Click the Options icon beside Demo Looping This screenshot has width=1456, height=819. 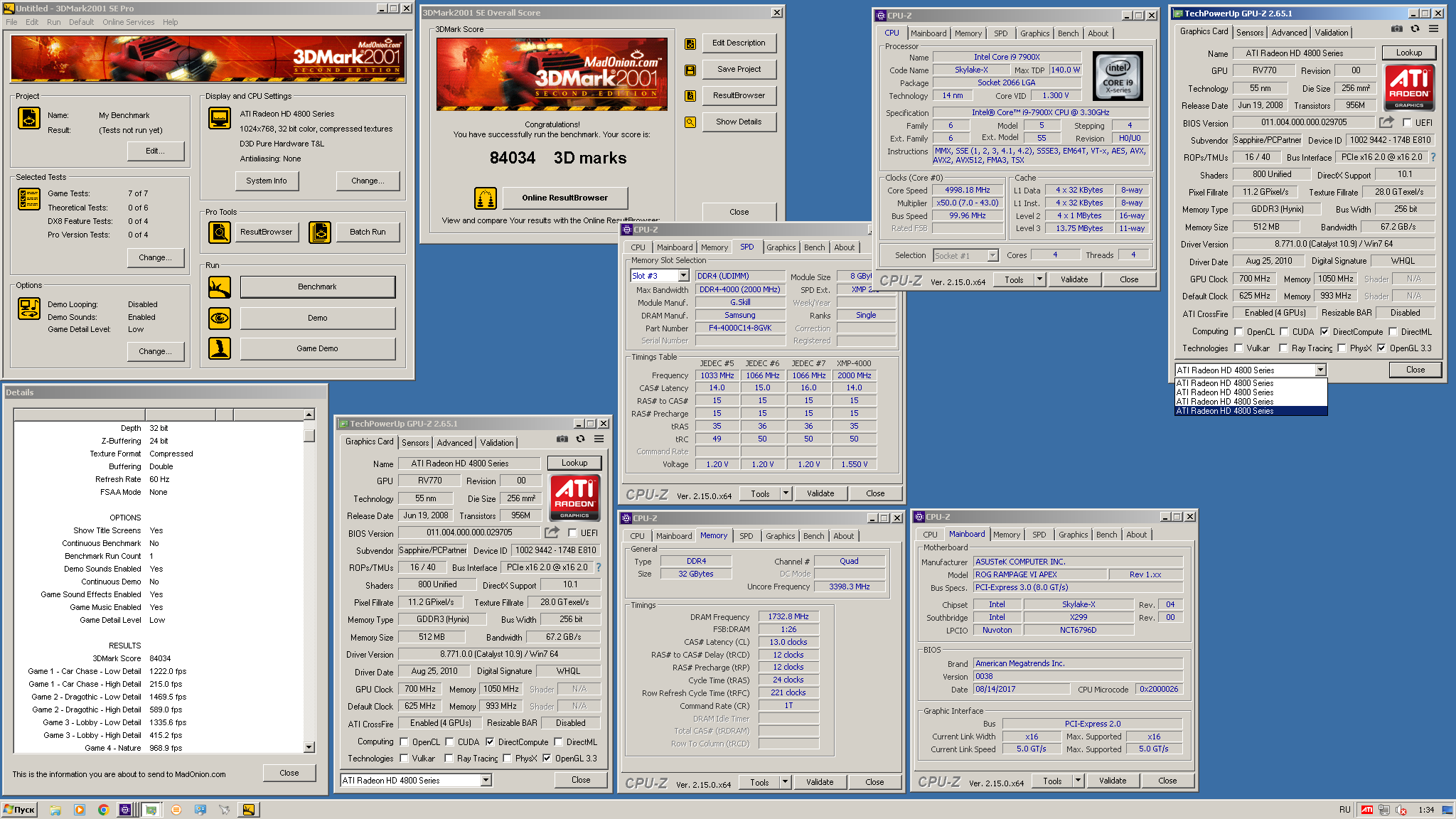pyautogui.click(x=29, y=309)
